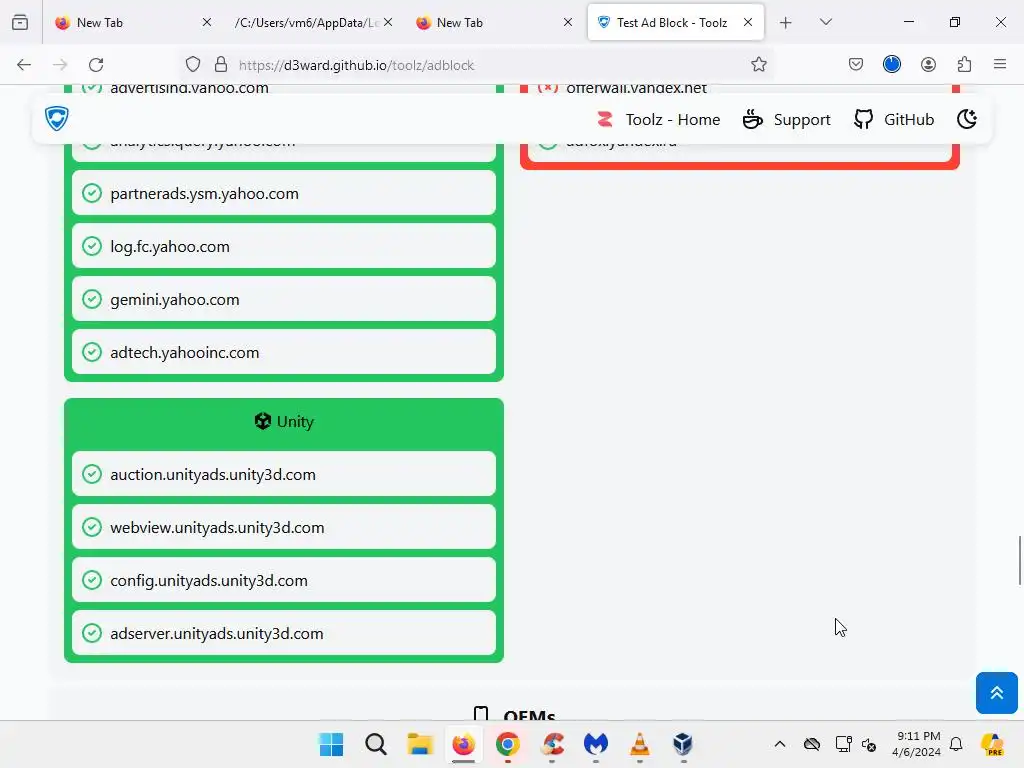The width and height of the screenshot is (1024, 768).
Task: Close the C:/Users/vm6/AppData tab
Action: [388, 22]
